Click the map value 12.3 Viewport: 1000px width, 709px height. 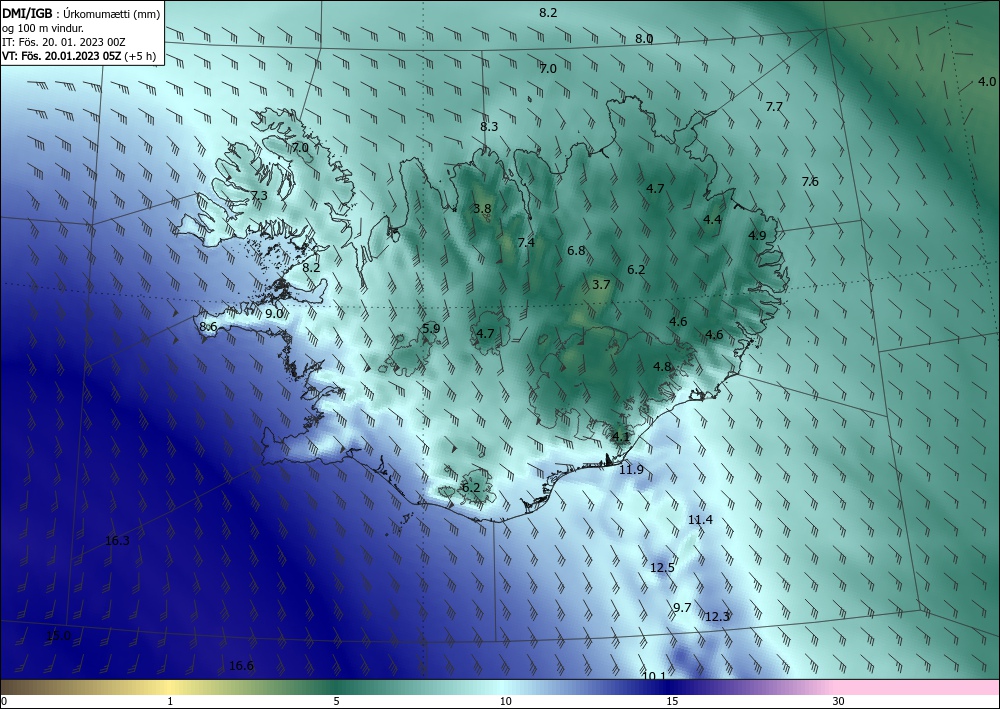point(717,617)
